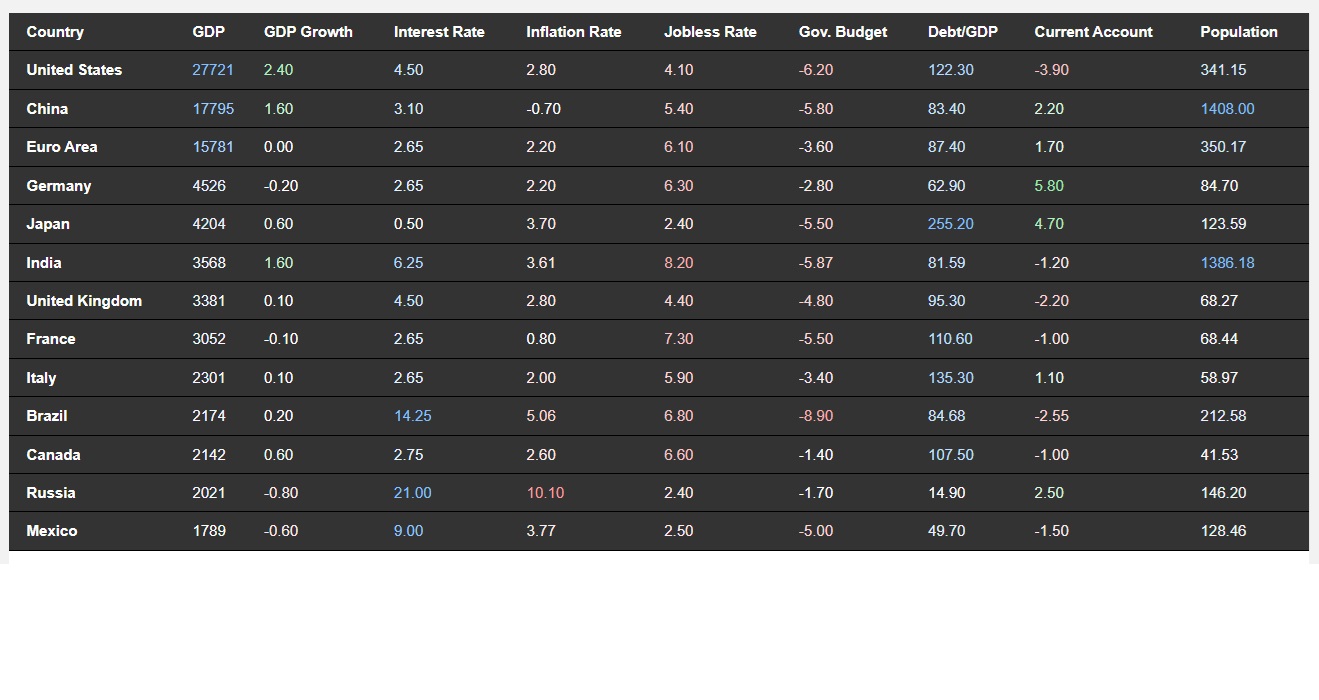Open the Brazil country link
Viewport: 1319px width, 700px height.
pyautogui.click(x=47, y=416)
